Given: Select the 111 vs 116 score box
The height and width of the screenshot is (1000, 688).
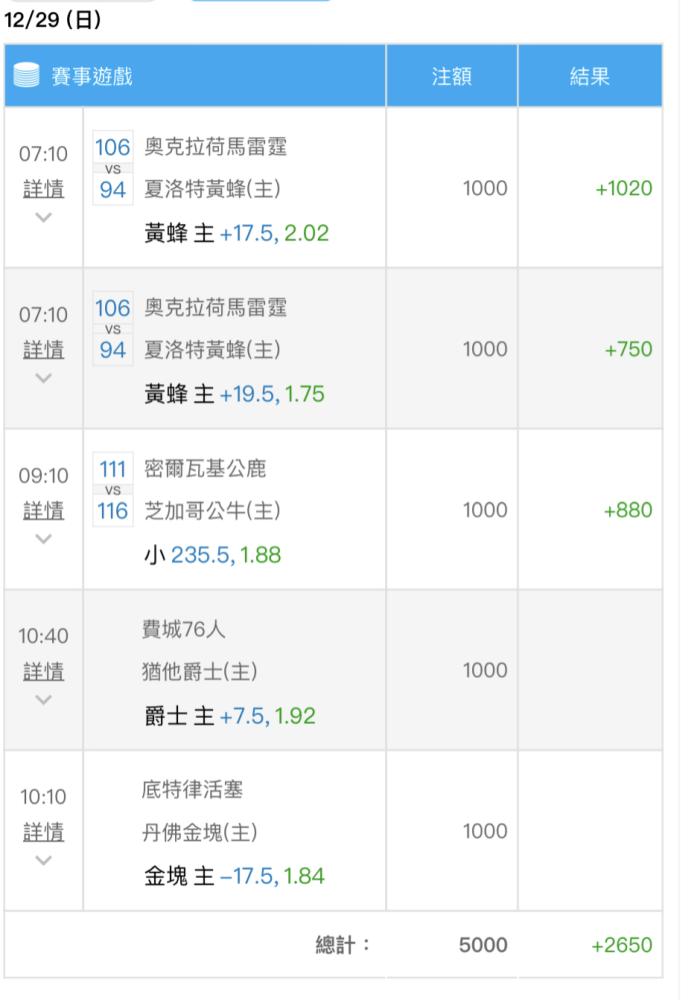Looking at the screenshot, I should [x=113, y=489].
